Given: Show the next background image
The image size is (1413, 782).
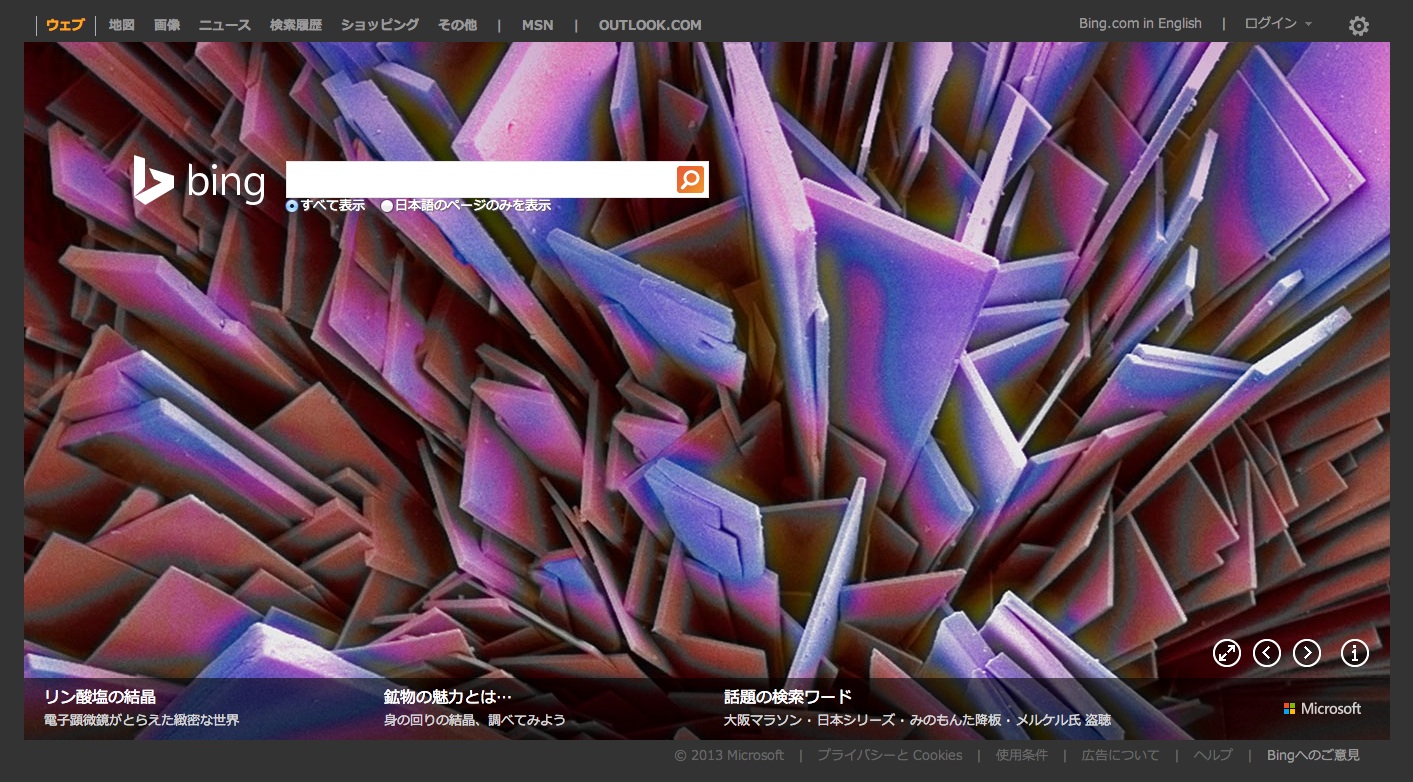Looking at the screenshot, I should 1307,653.
